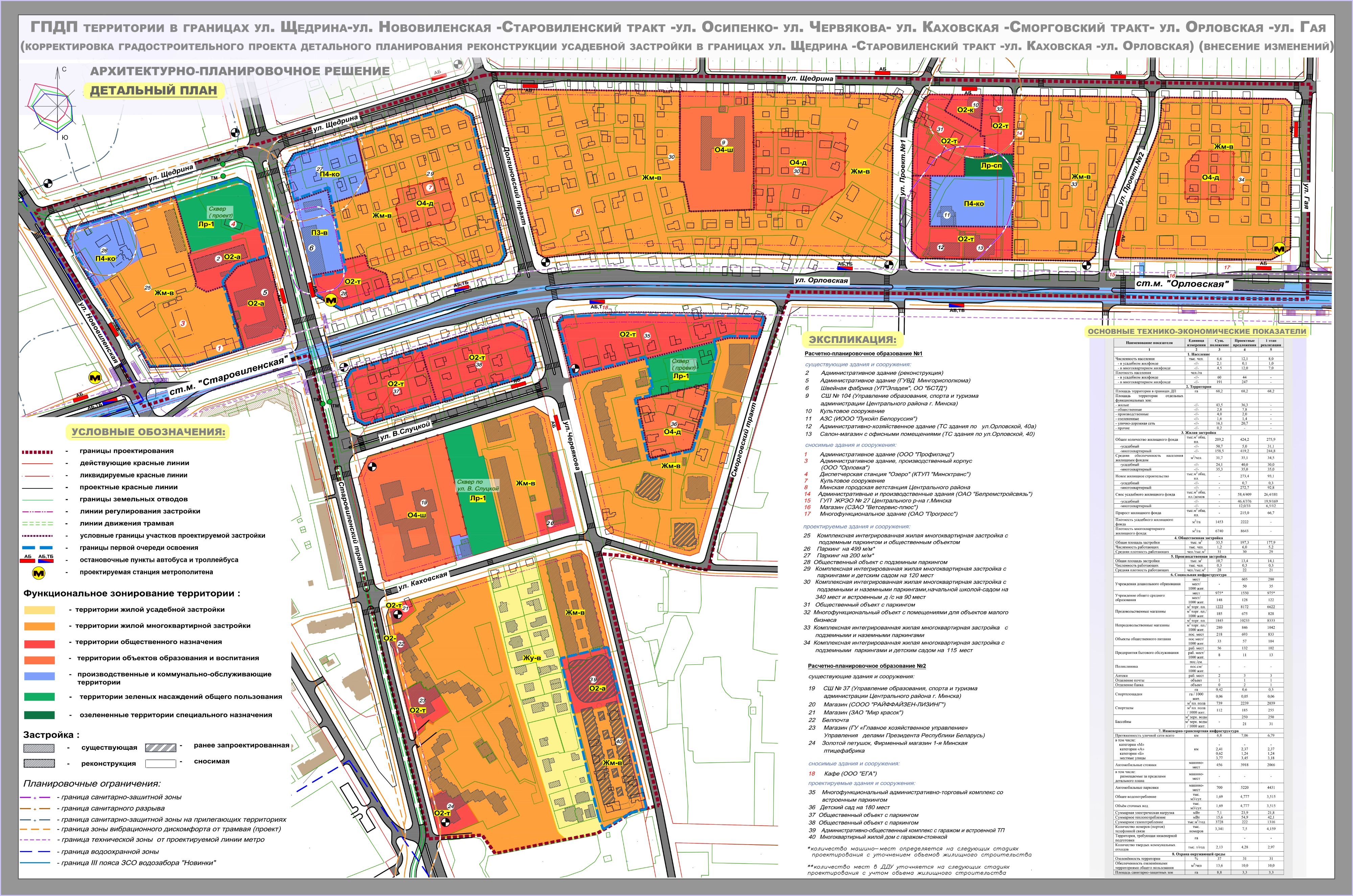Click the ДЕТАЛЬНЫЙ ПЛАН heading
The image size is (1353, 896).
(x=153, y=90)
